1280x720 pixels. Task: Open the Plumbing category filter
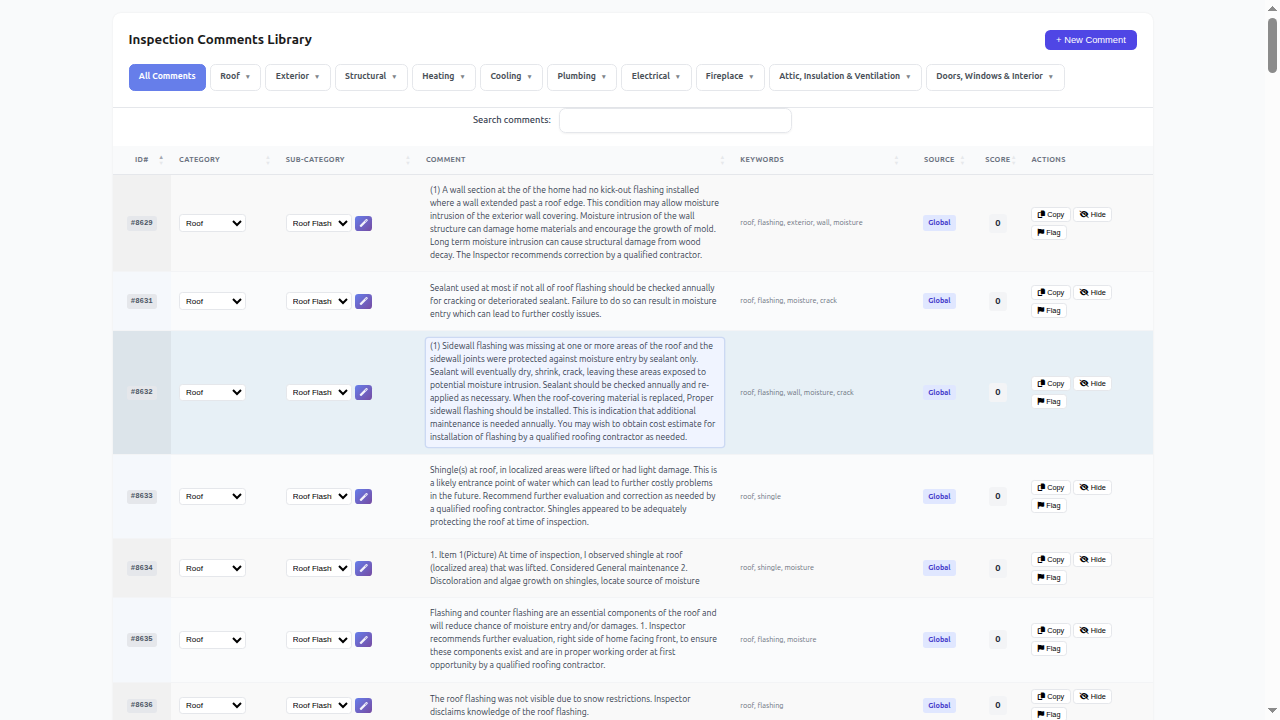click(x=581, y=76)
